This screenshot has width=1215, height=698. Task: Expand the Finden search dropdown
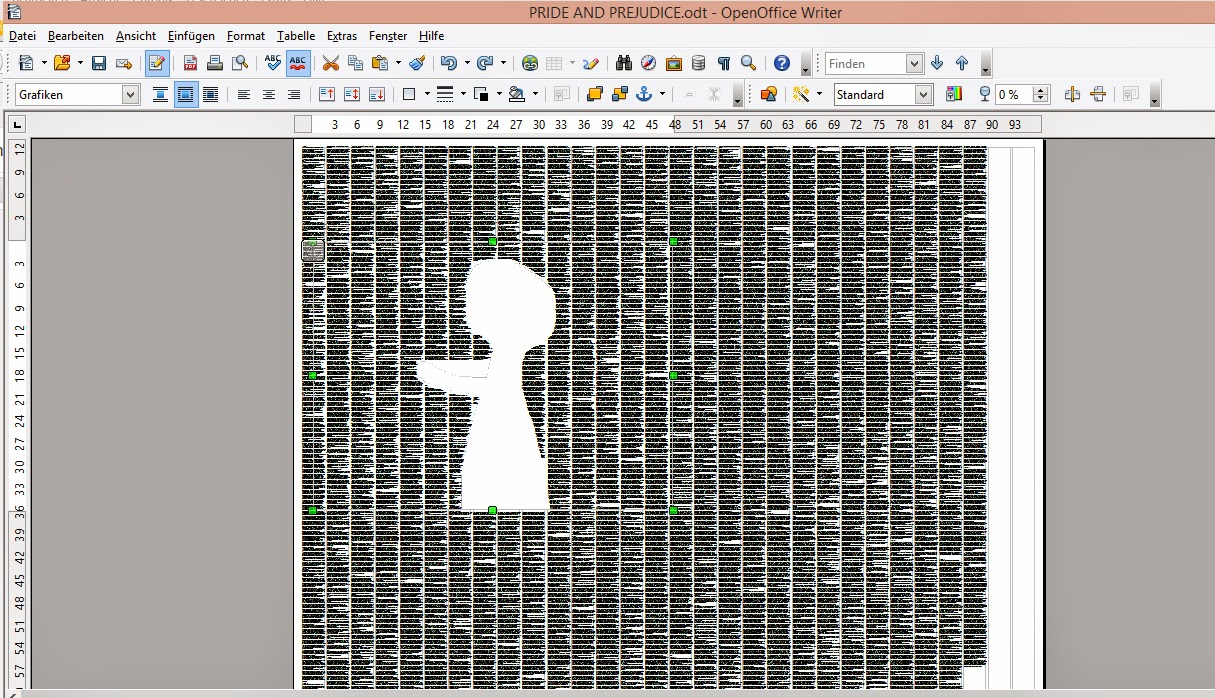click(x=914, y=63)
